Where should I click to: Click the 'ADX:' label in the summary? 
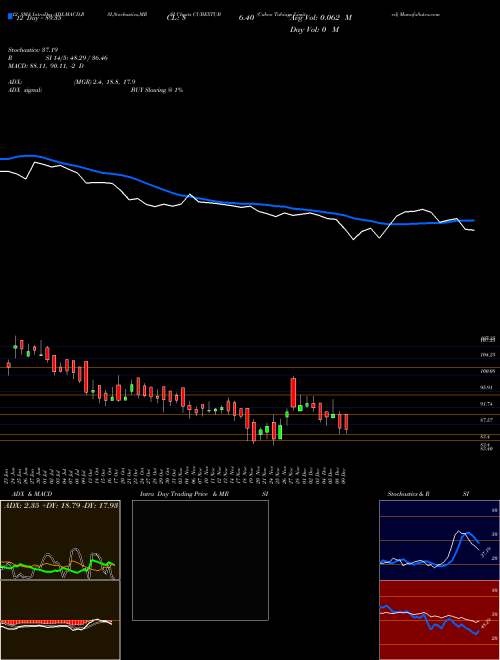pos(15,82)
